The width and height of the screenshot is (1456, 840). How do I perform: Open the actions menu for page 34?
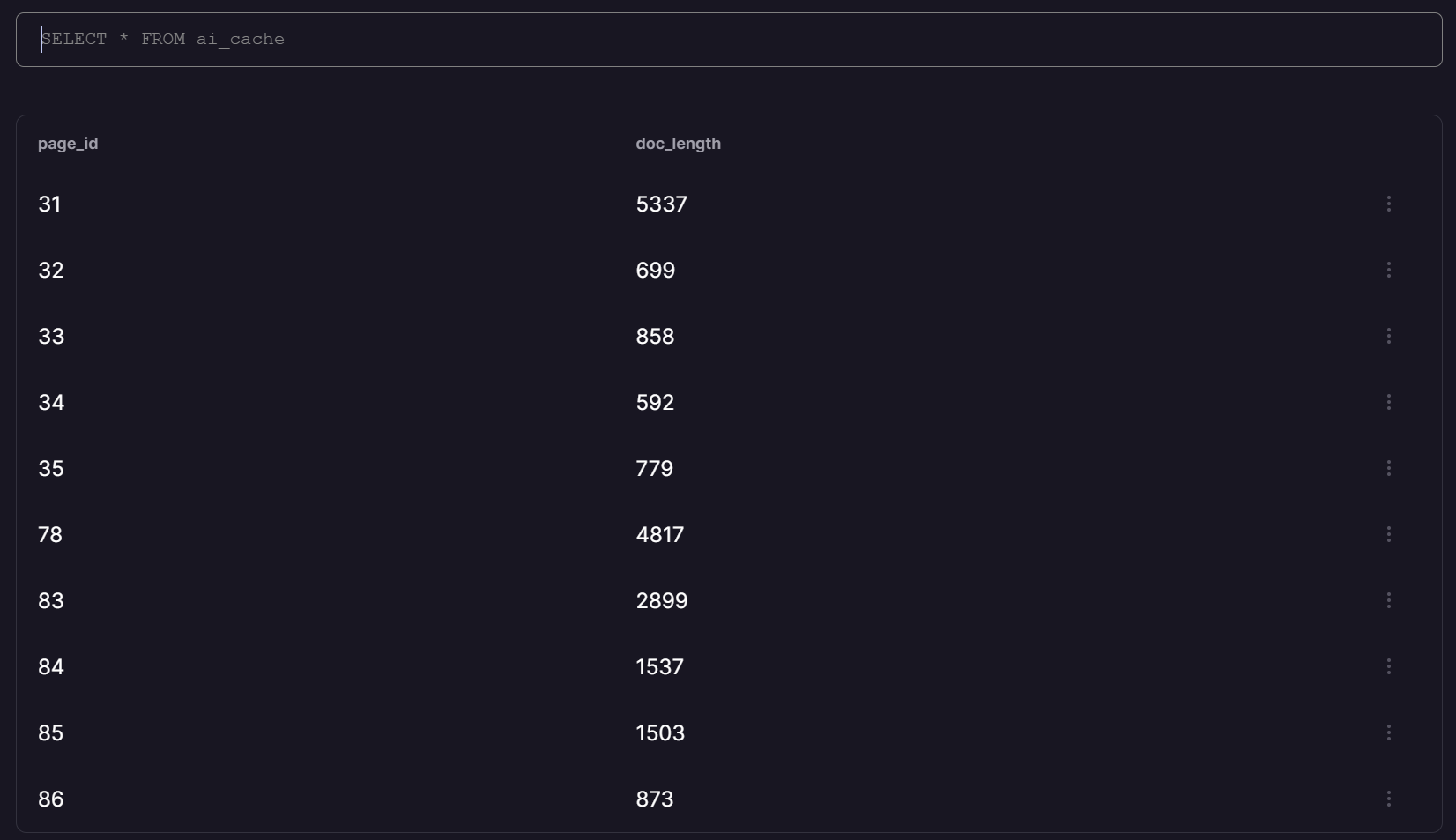(1388, 402)
